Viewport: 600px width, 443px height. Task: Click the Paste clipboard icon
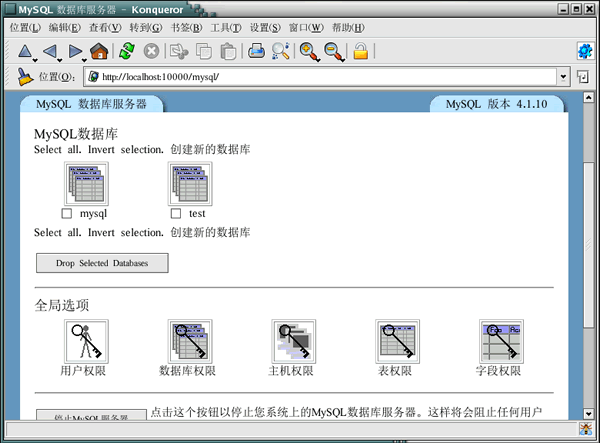[228, 51]
